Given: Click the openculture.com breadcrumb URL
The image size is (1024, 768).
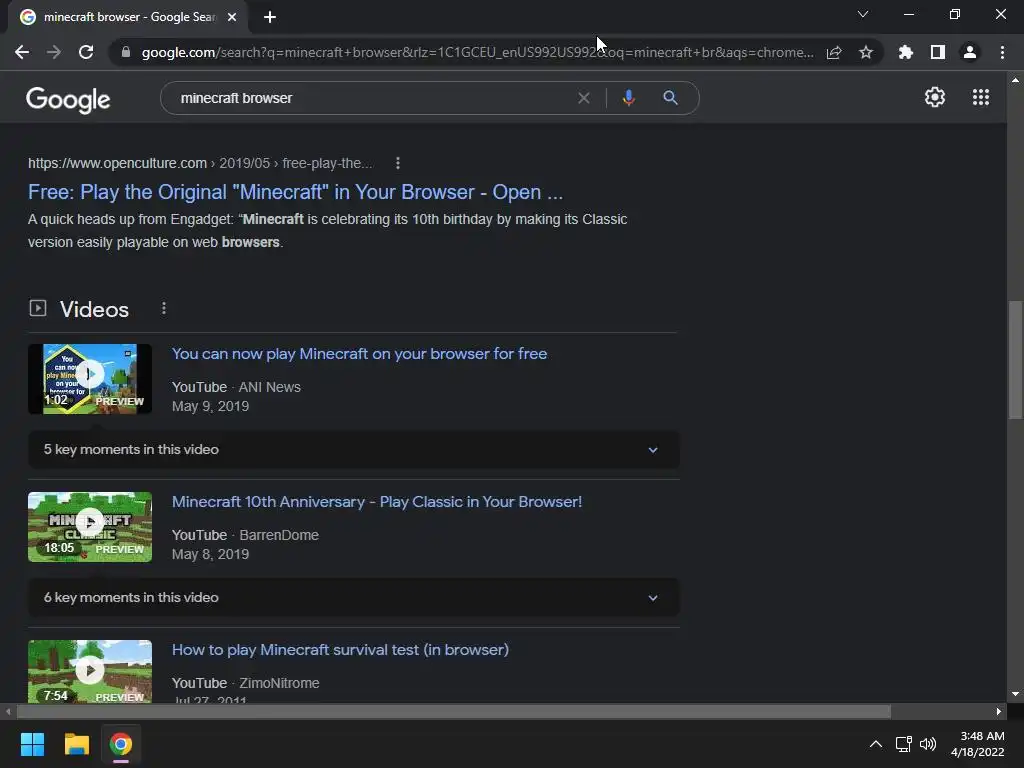Looking at the screenshot, I should click(x=200, y=163).
